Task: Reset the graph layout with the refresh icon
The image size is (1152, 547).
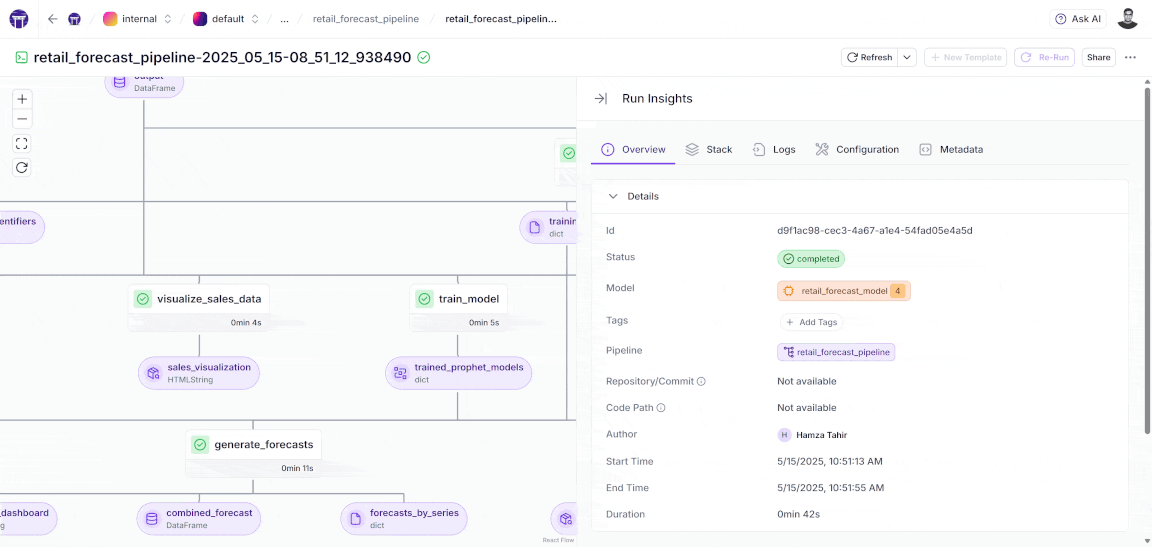Action: (x=22, y=168)
